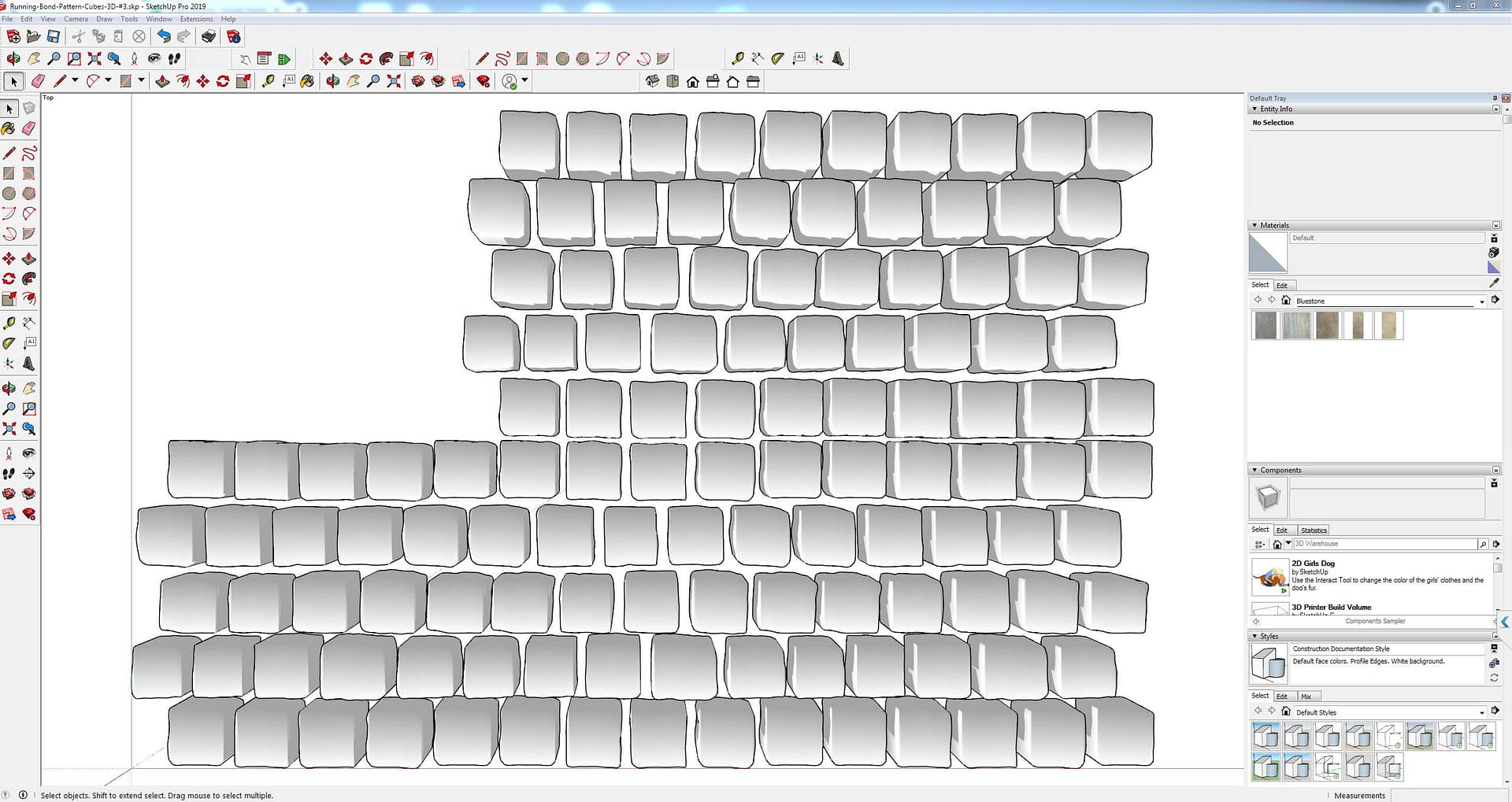The image size is (1512, 802).
Task: Click the Undo arrow icon
Action: 163,36
